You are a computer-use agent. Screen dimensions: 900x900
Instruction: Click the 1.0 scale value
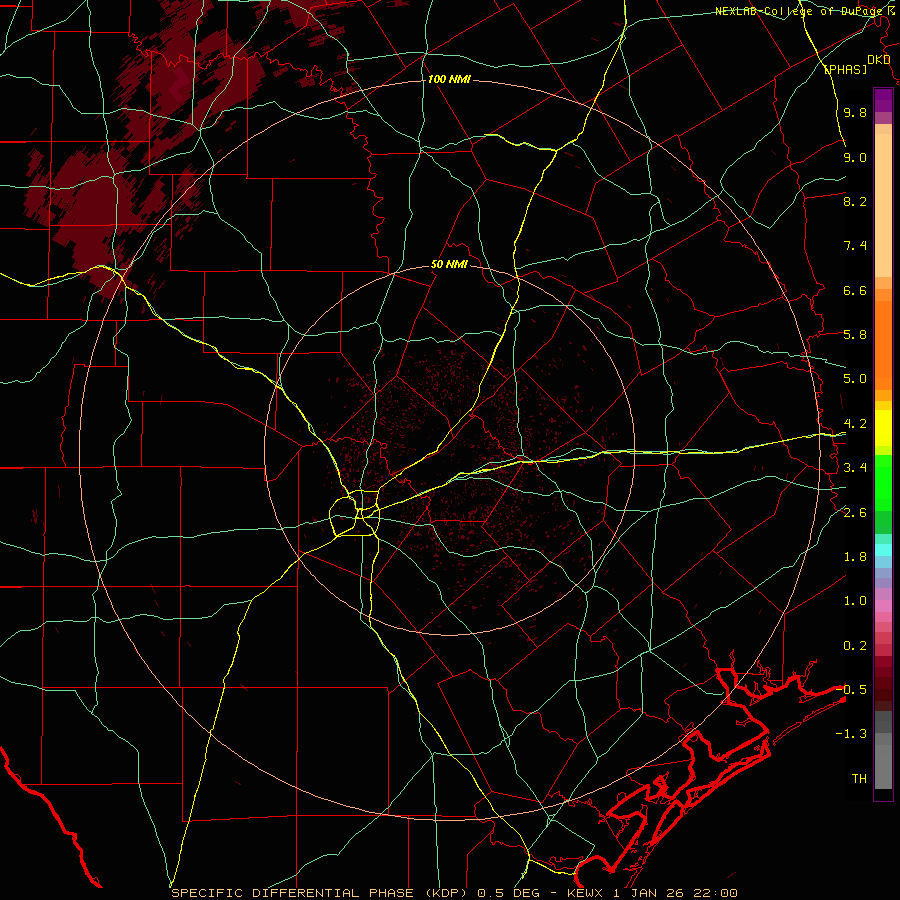855,601
